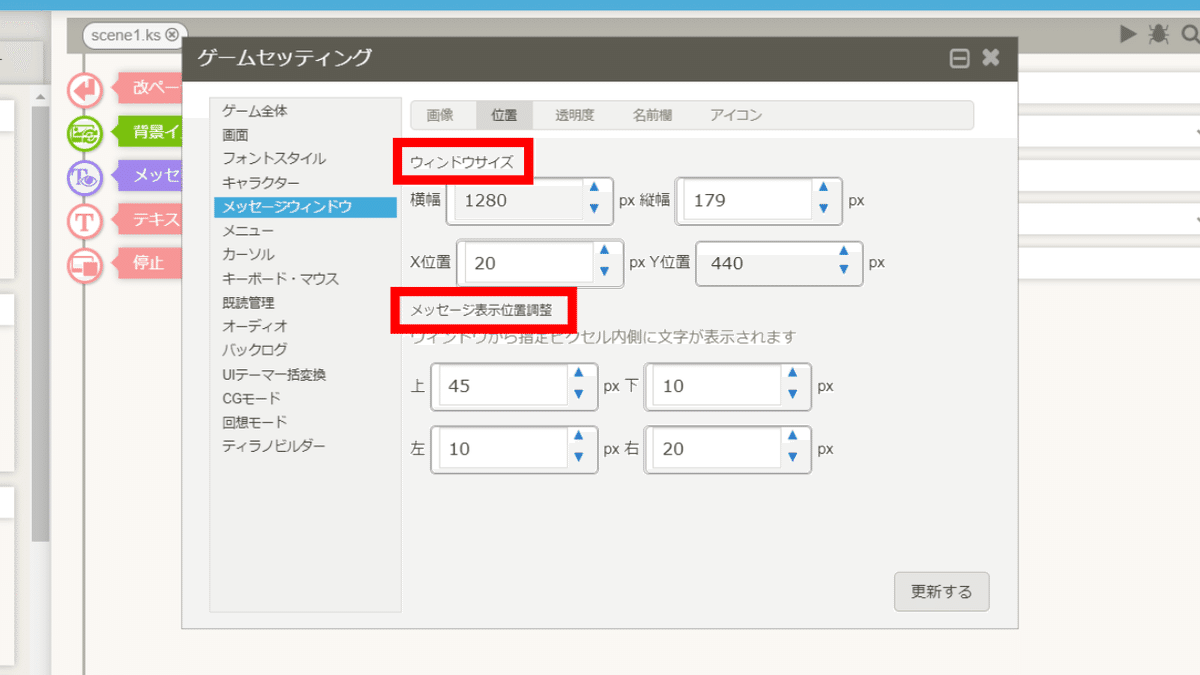Open 画面 settings category
The image size is (1200, 675).
tap(236, 135)
